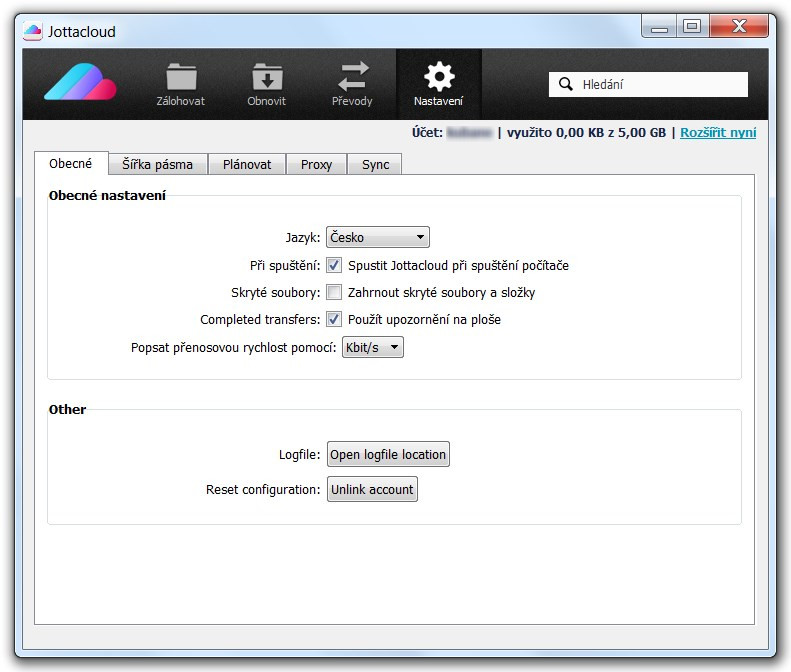Screen dimensions: 791x672
Task: Click the Completed transfers: label
Action: tap(260, 320)
